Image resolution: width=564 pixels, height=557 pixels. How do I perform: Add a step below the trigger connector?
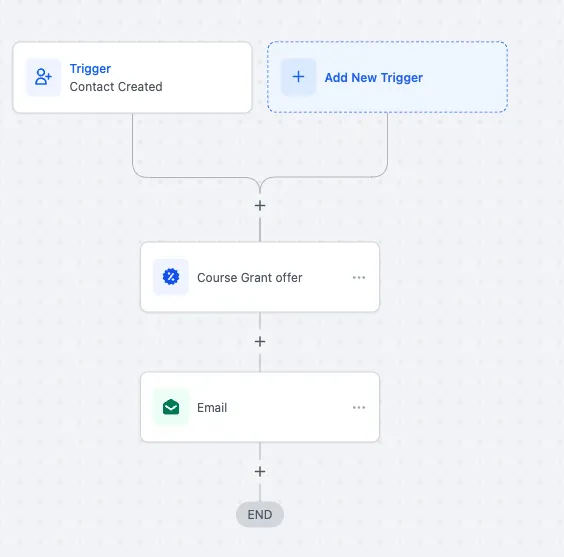(260, 206)
